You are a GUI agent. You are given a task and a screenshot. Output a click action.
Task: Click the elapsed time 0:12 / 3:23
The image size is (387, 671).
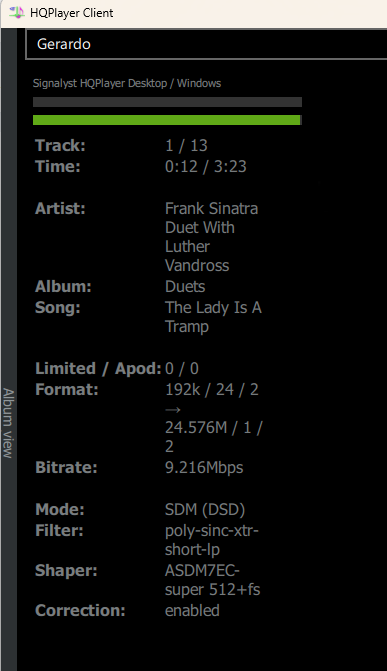206,166
